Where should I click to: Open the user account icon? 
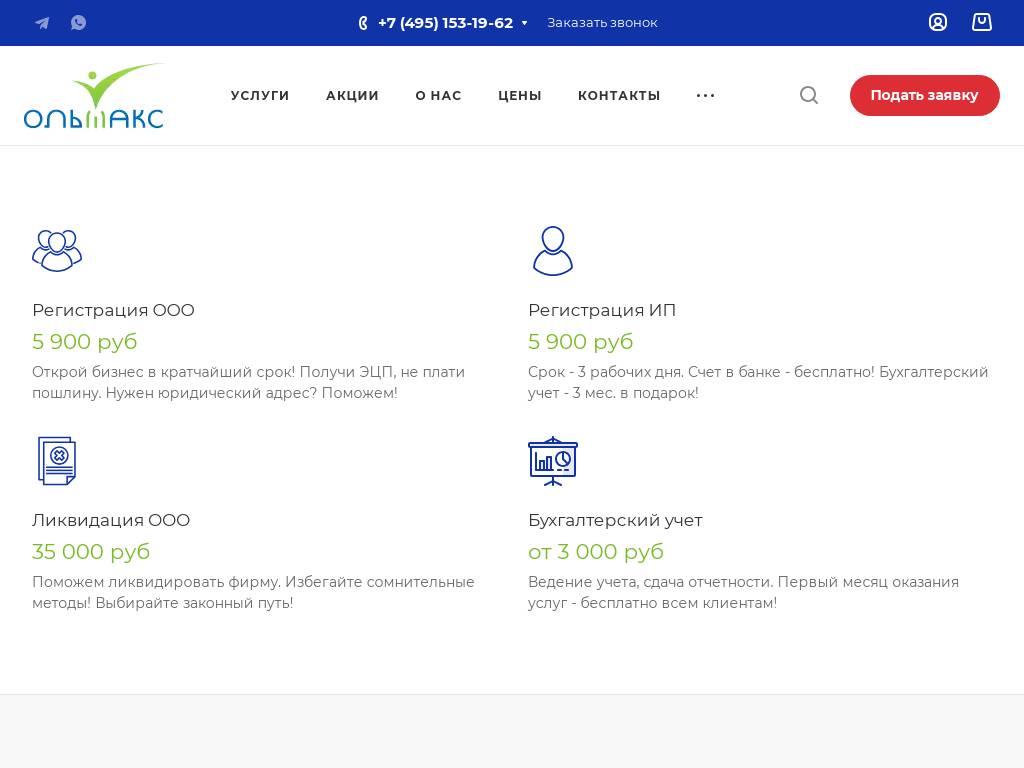point(937,22)
